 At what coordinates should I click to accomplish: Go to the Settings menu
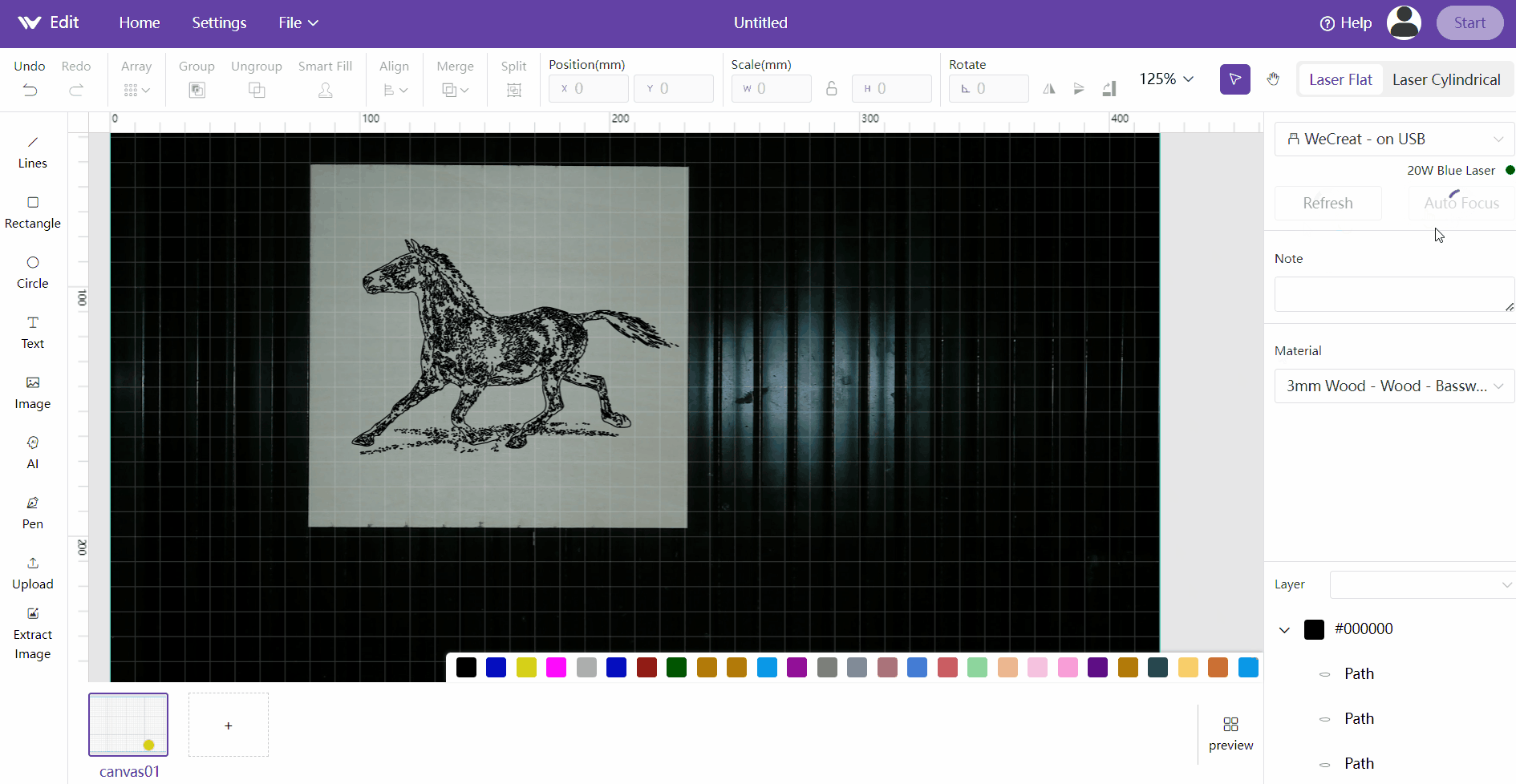point(219,23)
